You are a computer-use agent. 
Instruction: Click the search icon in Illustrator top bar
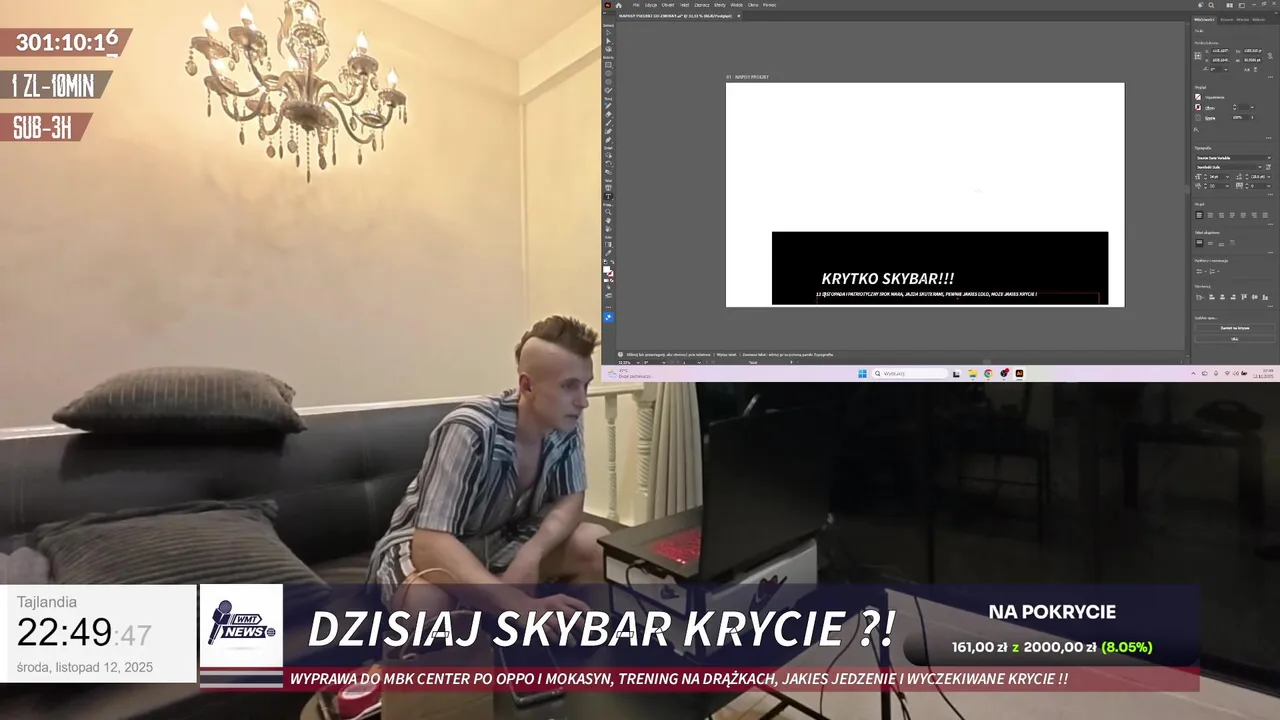coord(1211,5)
